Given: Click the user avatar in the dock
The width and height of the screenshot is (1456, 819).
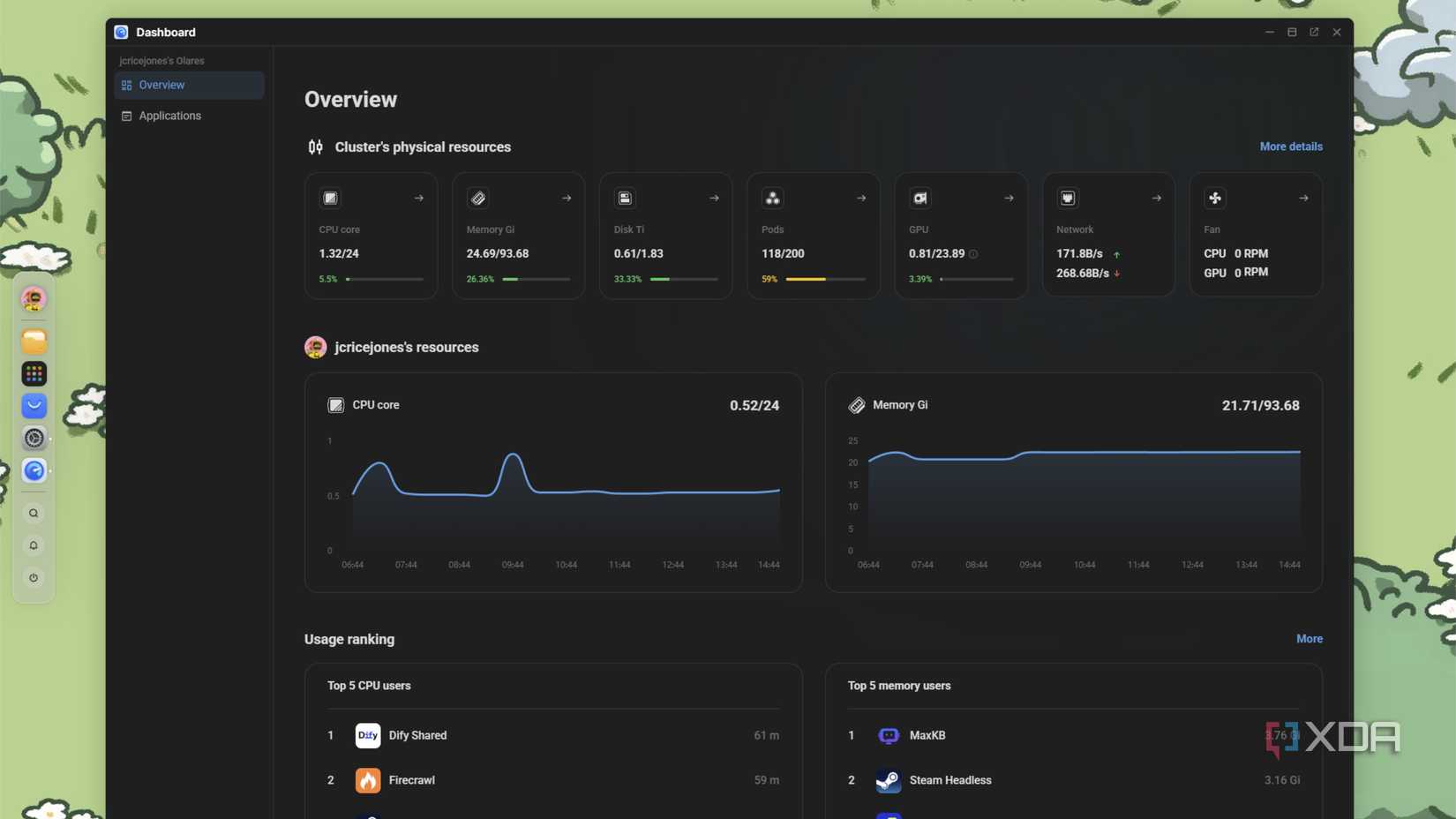Looking at the screenshot, I should 34,299.
